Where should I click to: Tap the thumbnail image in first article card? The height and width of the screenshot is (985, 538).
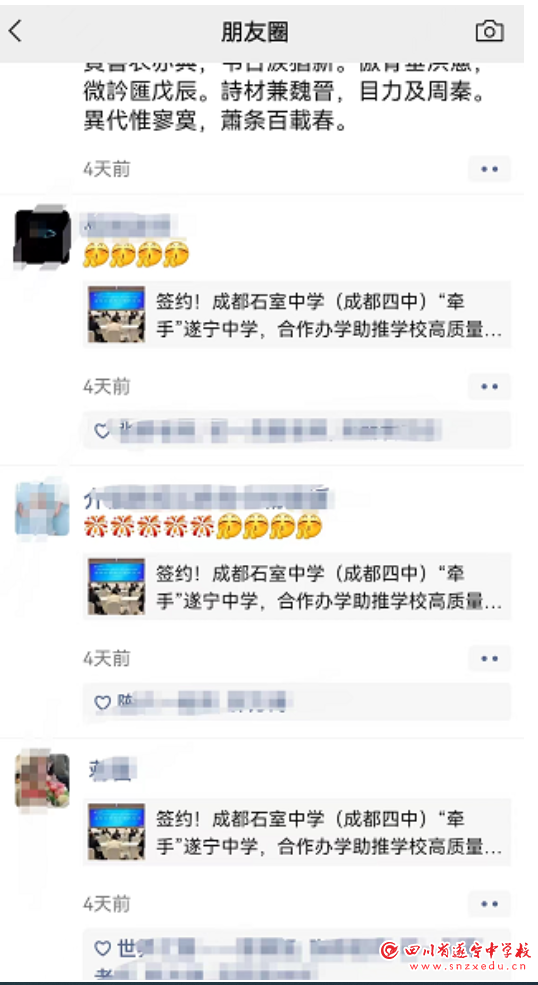coord(116,315)
